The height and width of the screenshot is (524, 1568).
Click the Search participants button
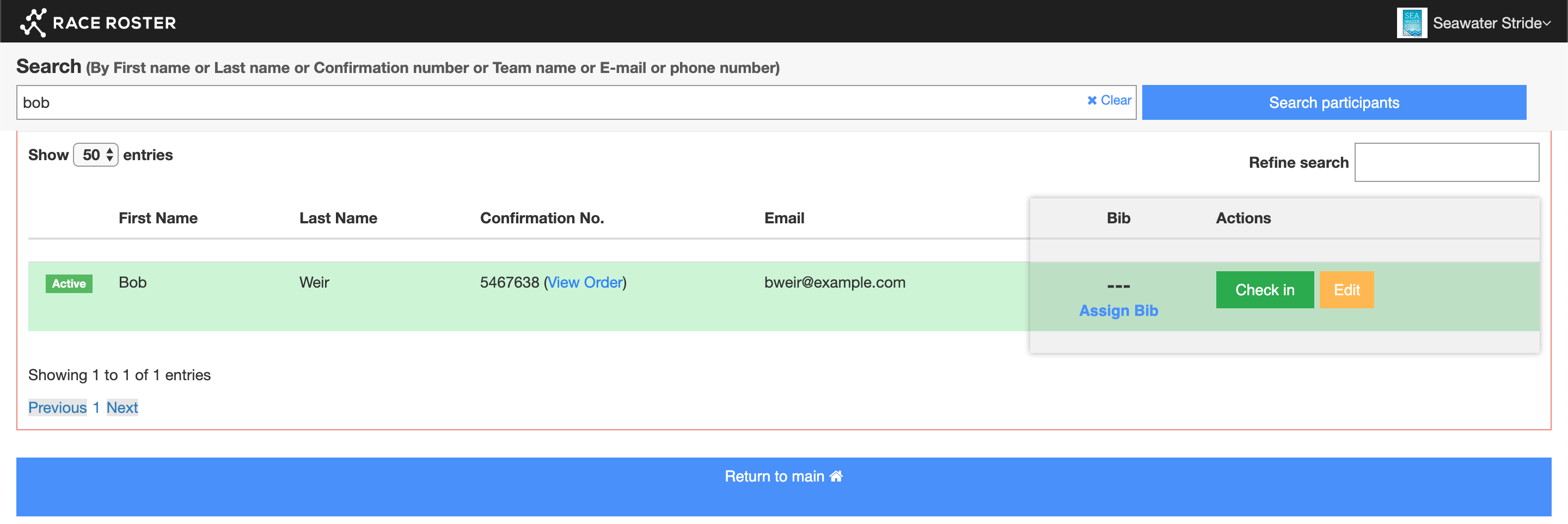coord(1333,102)
